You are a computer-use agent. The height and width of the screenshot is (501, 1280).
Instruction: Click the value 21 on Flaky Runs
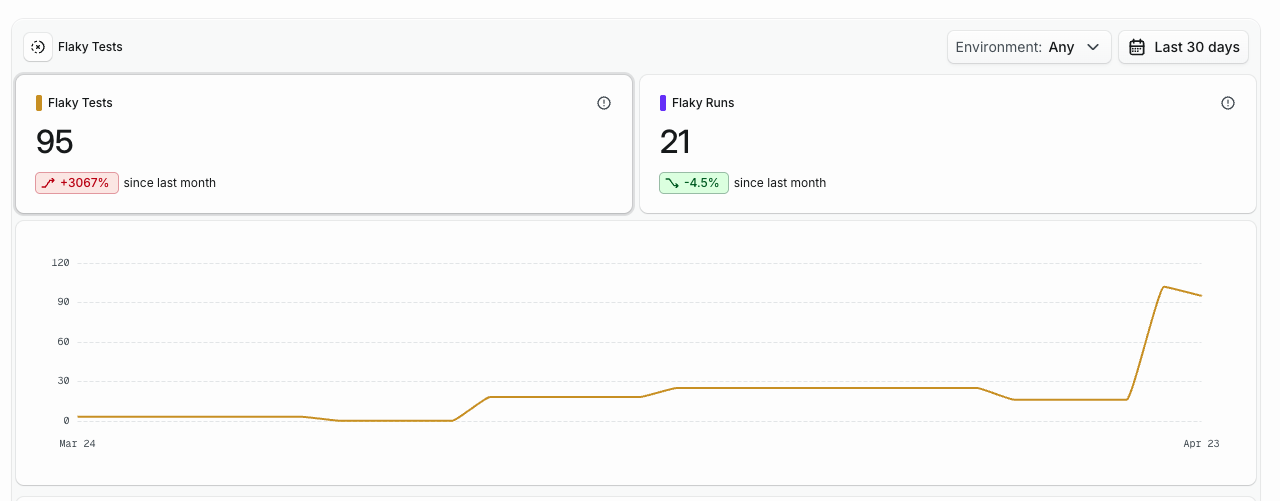[x=676, y=142]
